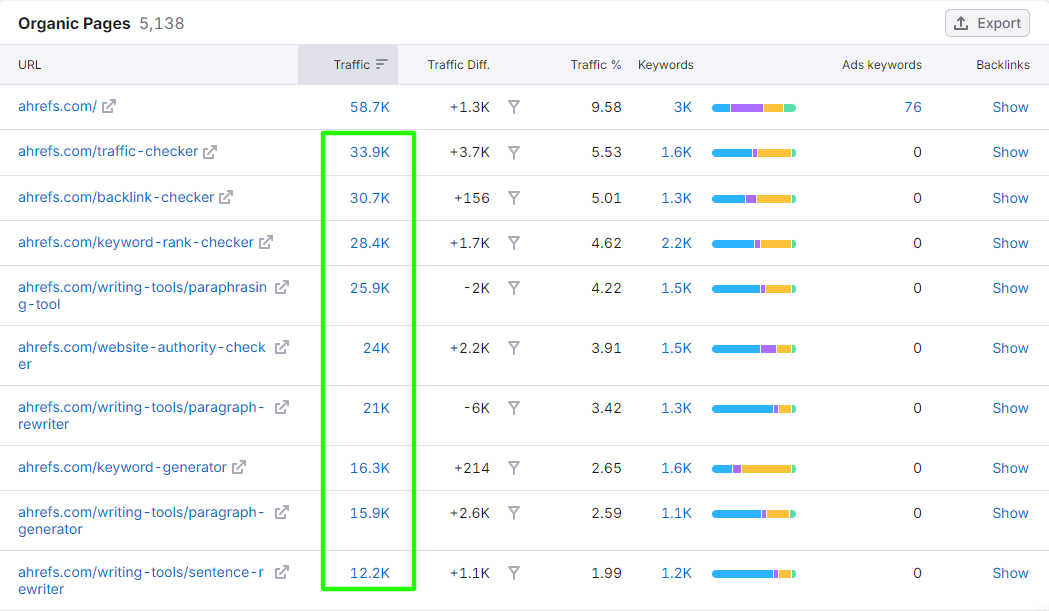Export the Organic Pages table
This screenshot has width=1049, height=611.
[x=987, y=23]
